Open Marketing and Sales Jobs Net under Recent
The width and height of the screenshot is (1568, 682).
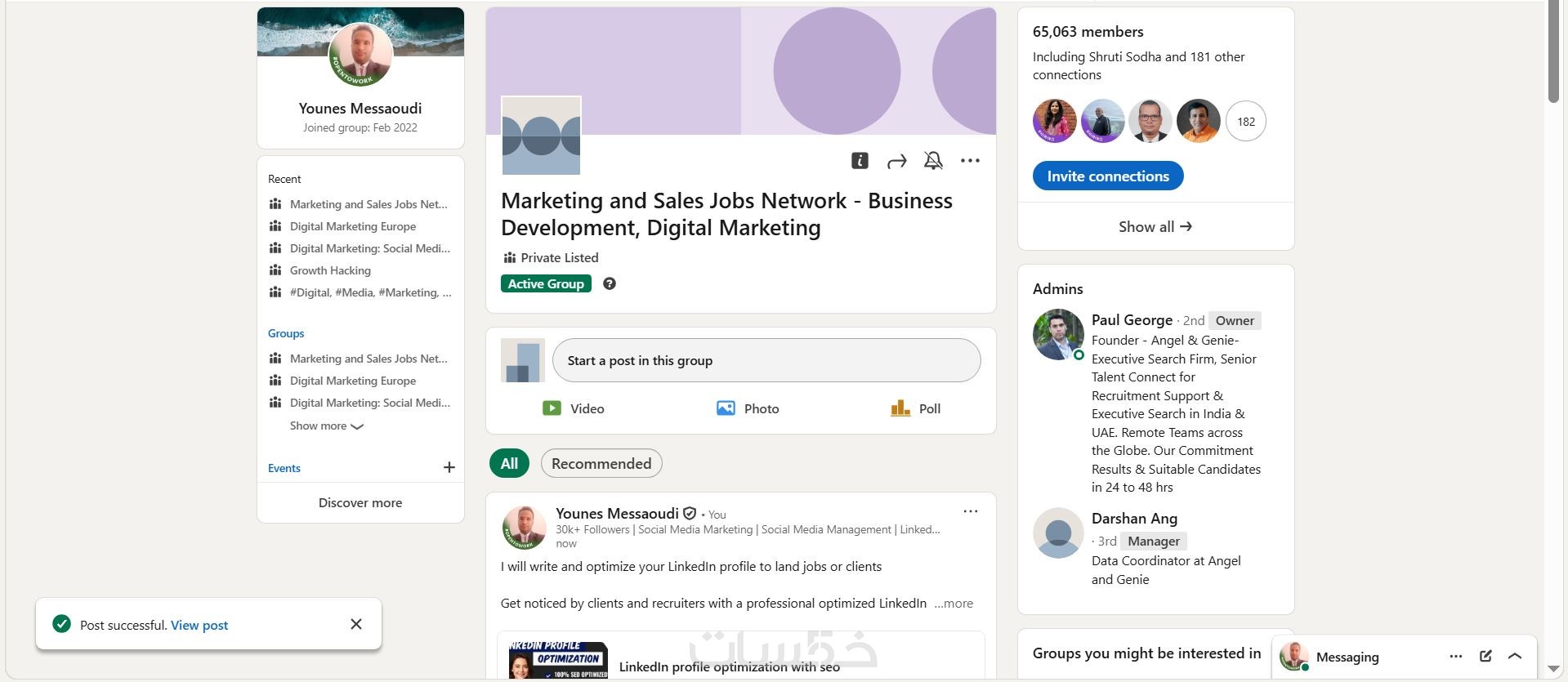coord(369,204)
